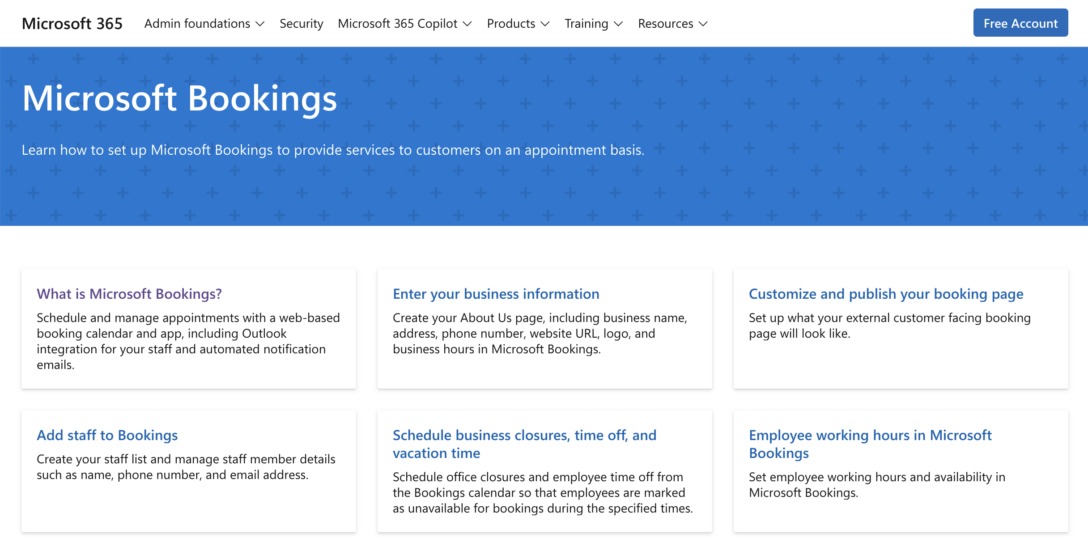Open the Security nav item

(301, 24)
